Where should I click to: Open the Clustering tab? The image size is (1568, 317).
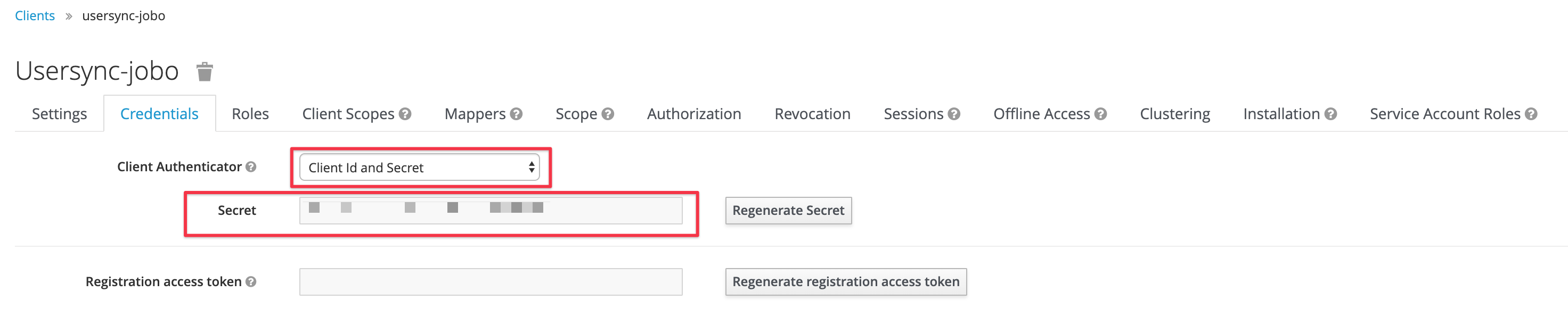[1175, 114]
